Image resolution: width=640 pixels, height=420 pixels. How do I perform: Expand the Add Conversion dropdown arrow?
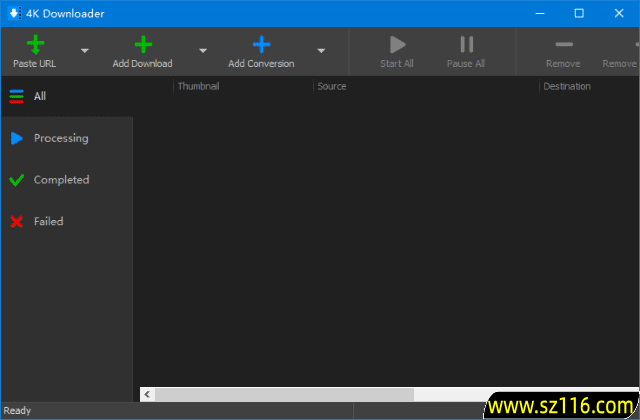tap(321, 50)
